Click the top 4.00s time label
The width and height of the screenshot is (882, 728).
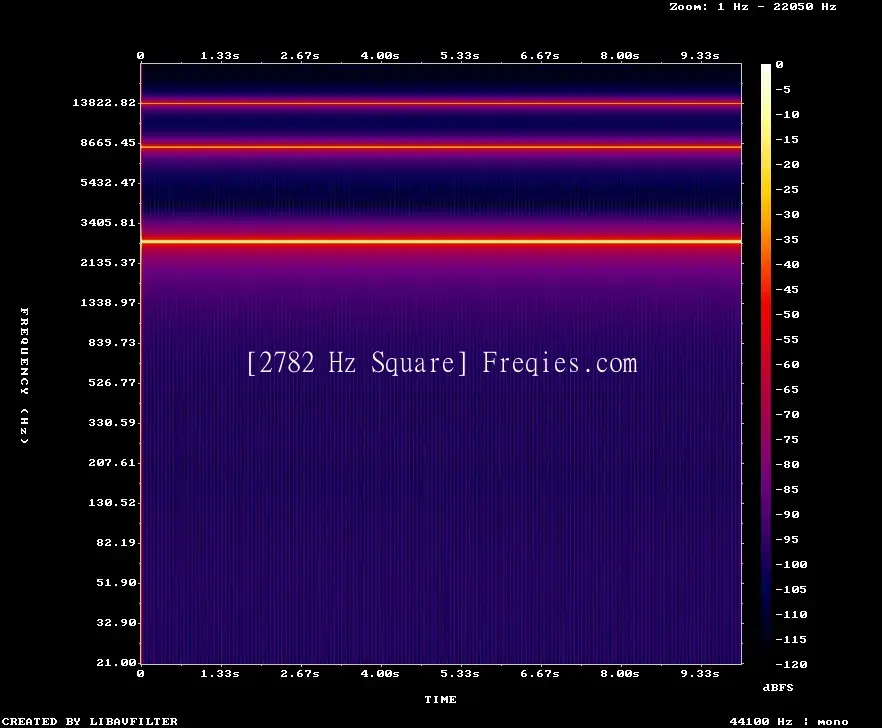tap(380, 55)
